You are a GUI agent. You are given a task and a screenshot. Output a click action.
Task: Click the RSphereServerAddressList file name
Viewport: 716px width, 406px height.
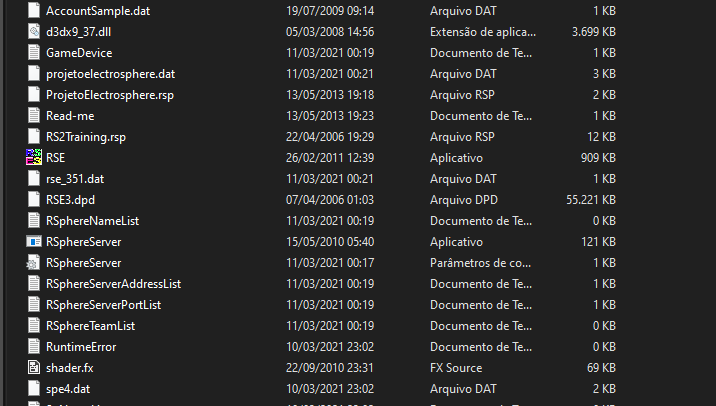point(113,284)
